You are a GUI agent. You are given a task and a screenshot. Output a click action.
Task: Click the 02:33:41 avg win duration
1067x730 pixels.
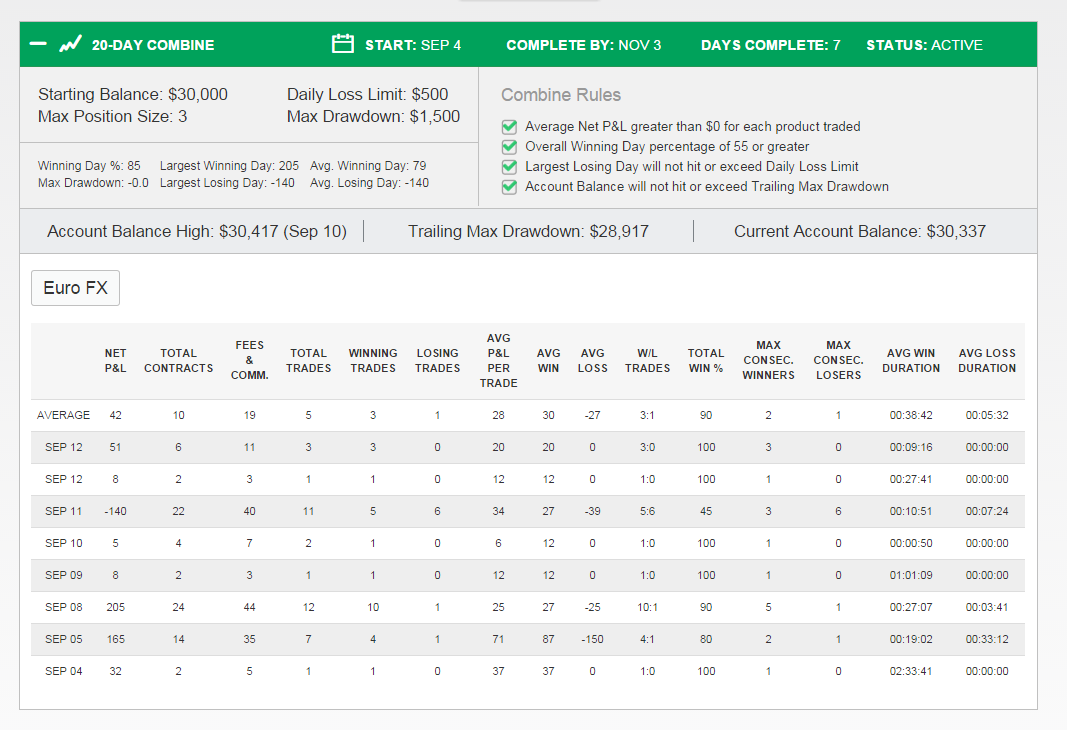pyautogui.click(x=911, y=671)
